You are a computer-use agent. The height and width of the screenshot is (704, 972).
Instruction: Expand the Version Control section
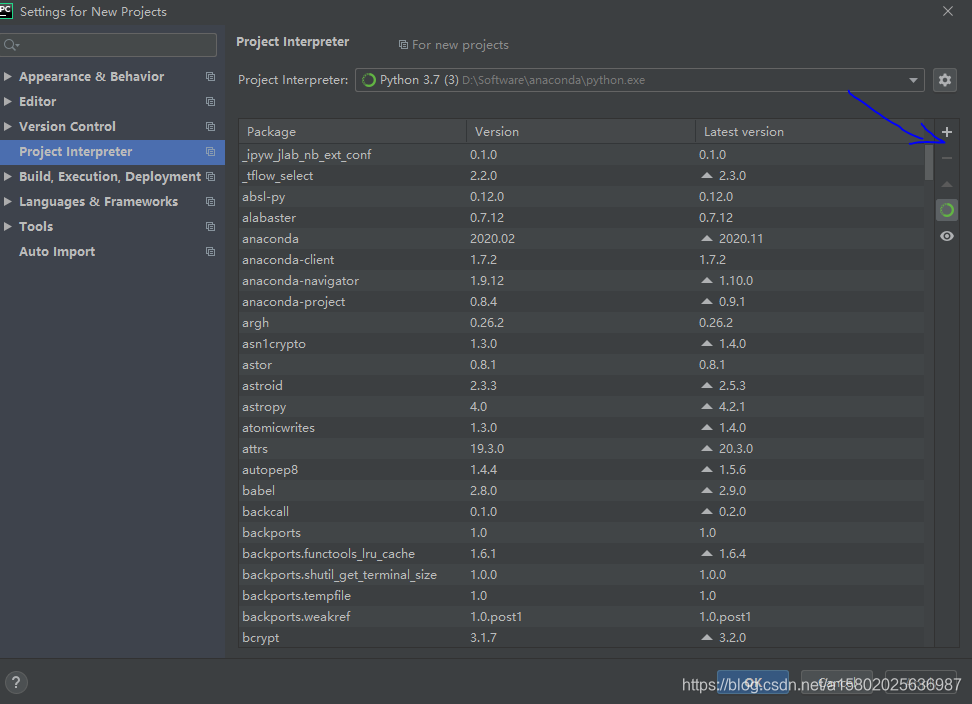point(7,126)
